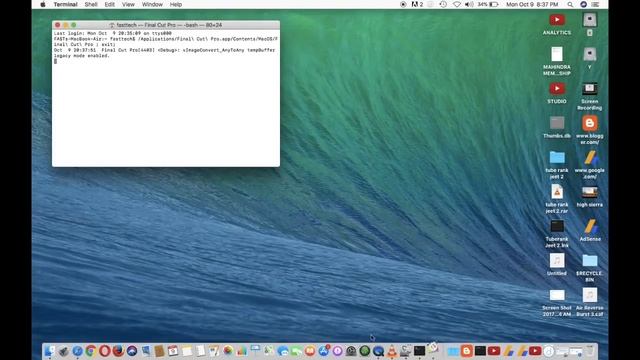Open the Trash in the Dock
Screen dimensions: 640x360
click(590, 351)
